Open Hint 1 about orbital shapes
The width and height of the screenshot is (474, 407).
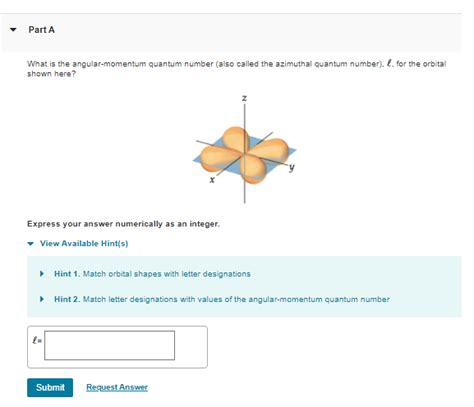click(152, 274)
